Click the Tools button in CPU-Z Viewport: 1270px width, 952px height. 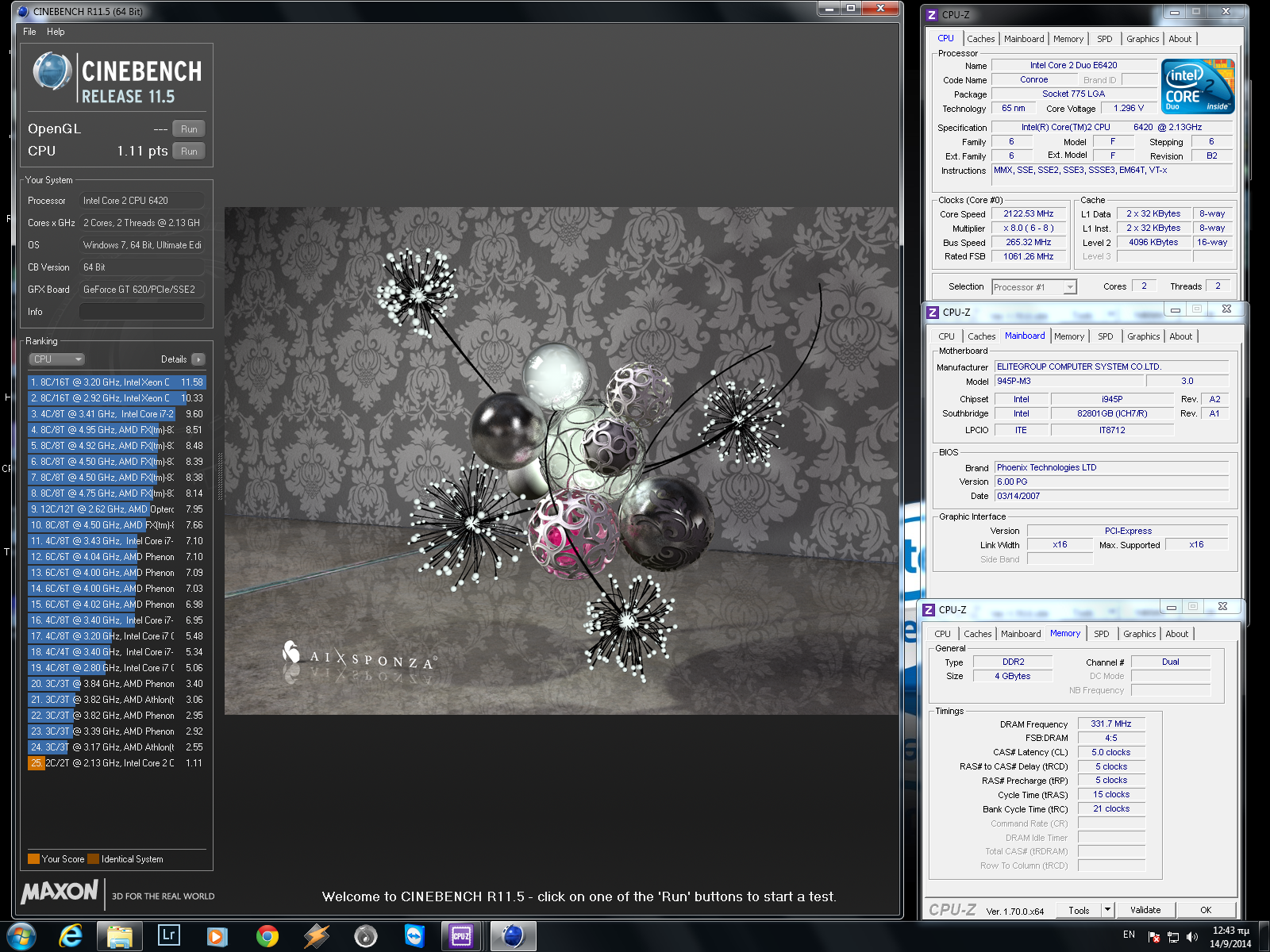(1079, 910)
